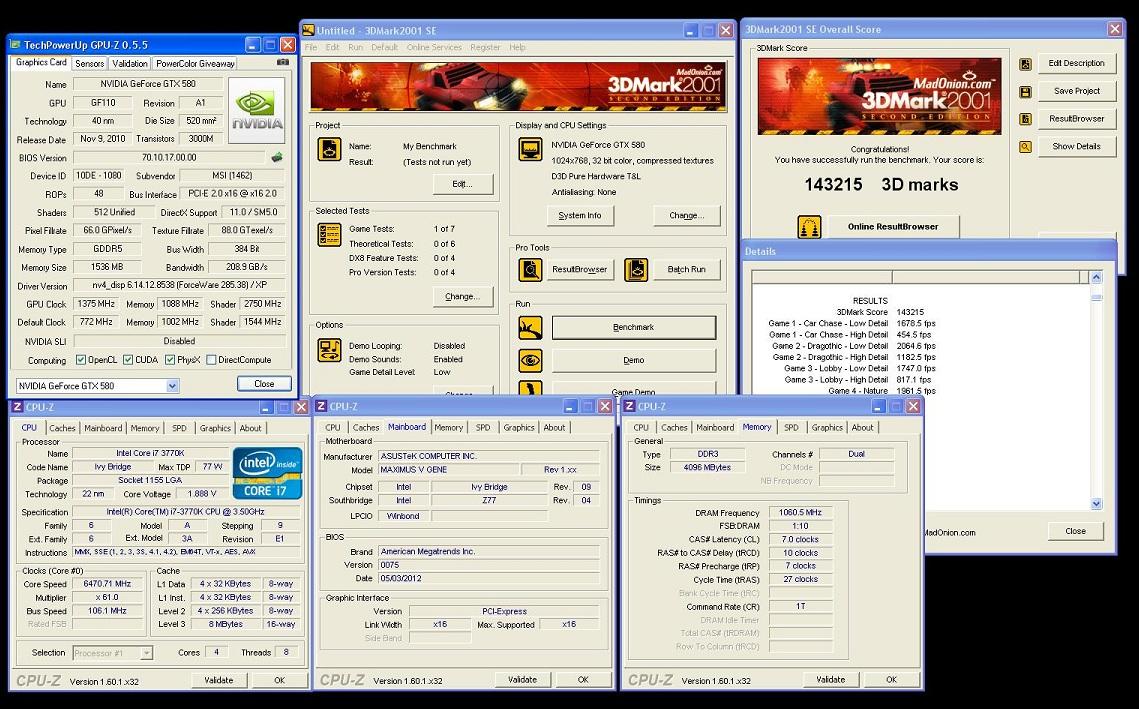Click the Online ResultBrowser icon
The height and width of the screenshot is (709, 1139).
click(809, 227)
